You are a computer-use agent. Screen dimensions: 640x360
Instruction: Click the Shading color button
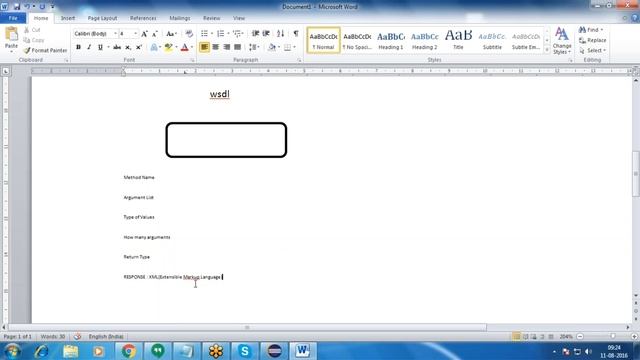[x=272, y=47]
